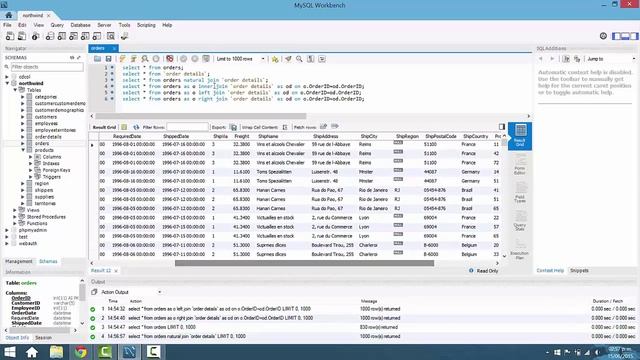640x360 pixels.
Task: Open preferences gear icon top right
Action: (603, 36)
